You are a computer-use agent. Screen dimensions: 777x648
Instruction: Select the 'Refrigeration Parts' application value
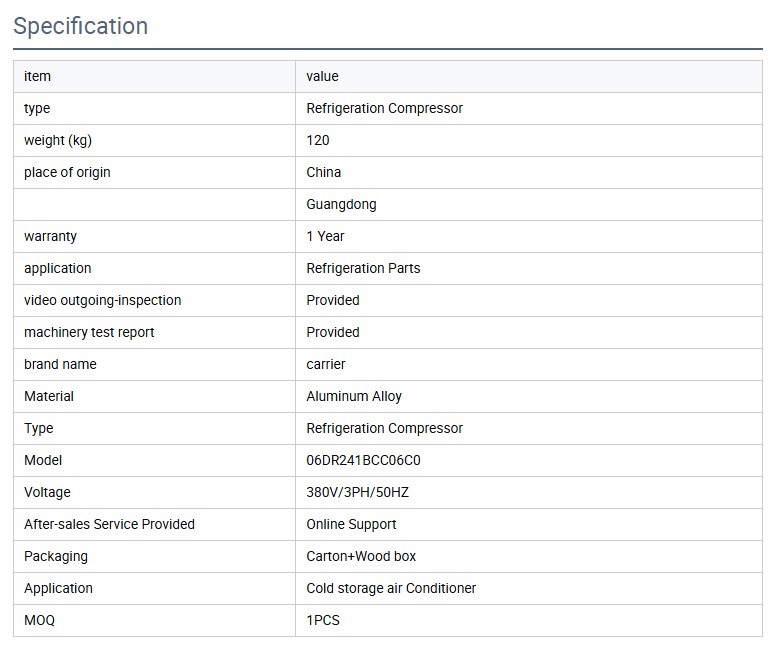363,268
